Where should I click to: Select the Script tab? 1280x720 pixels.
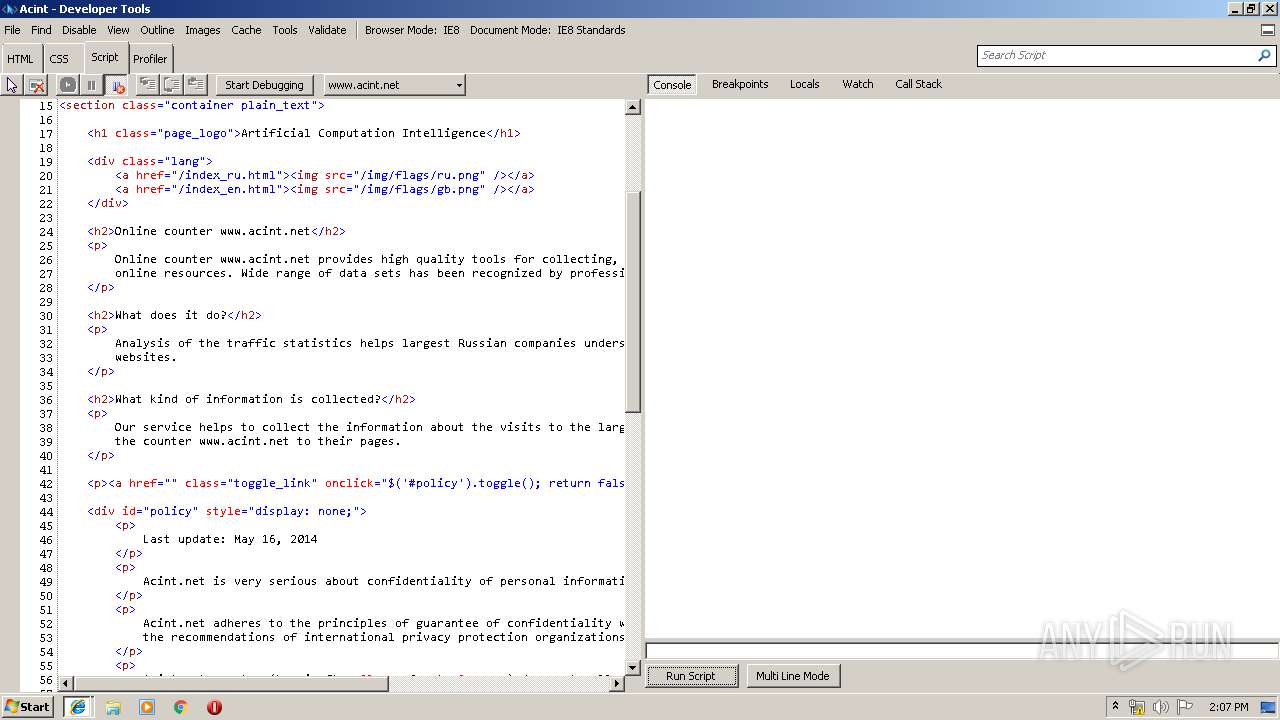(x=105, y=58)
